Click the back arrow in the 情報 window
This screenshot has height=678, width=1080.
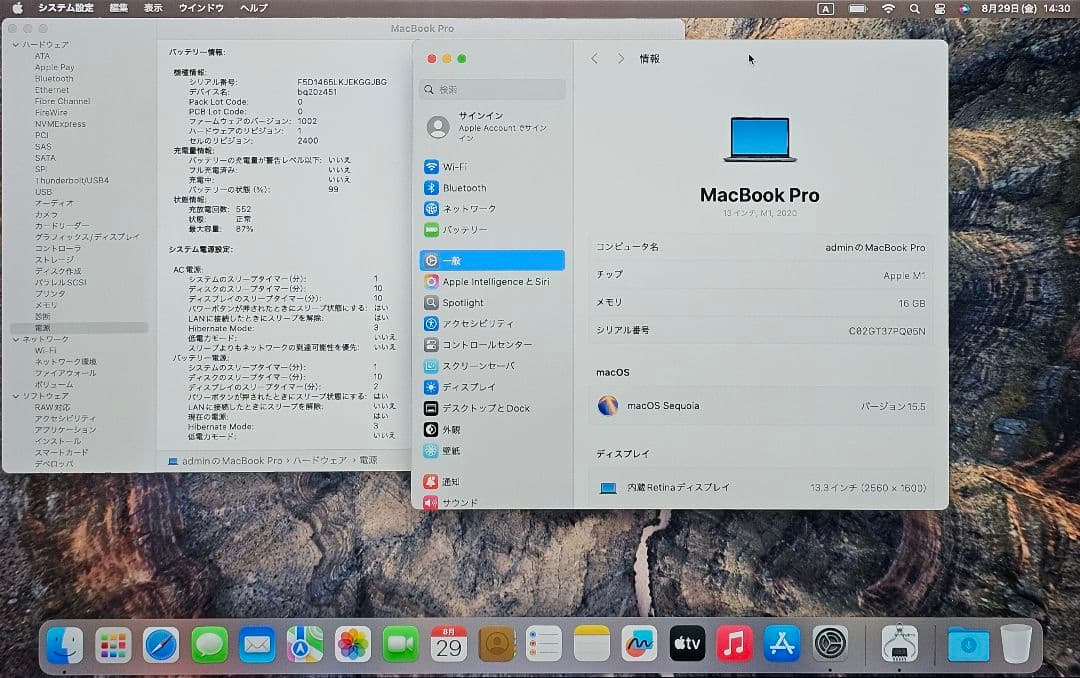click(594, 58)
